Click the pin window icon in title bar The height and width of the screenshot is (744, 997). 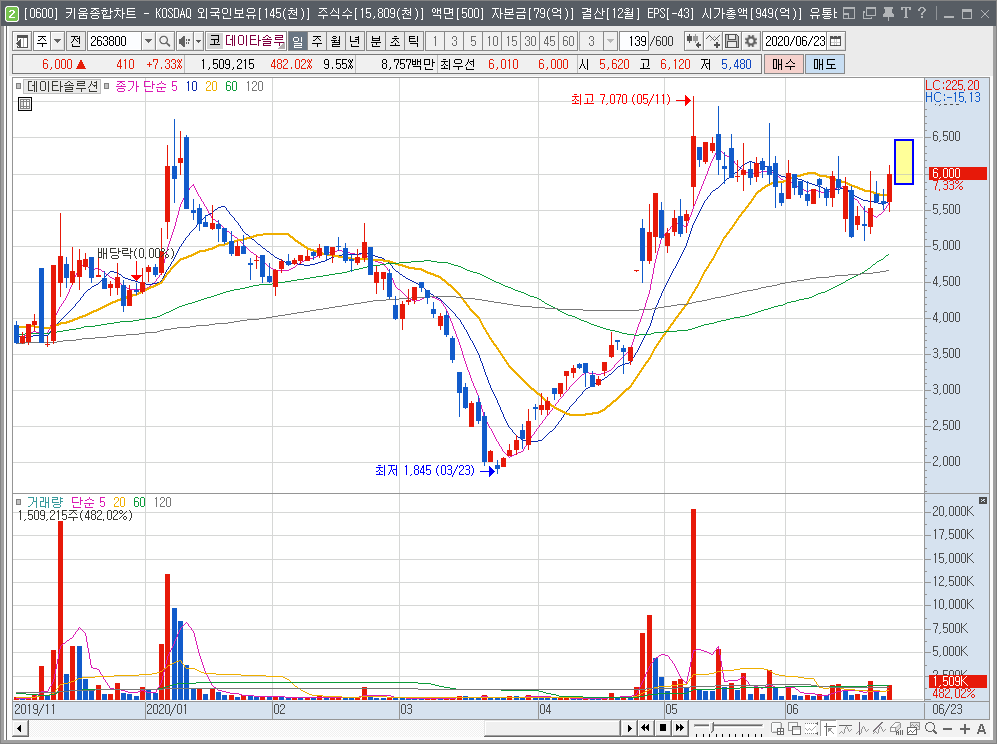pyautogui.click(x=888, y=13)
